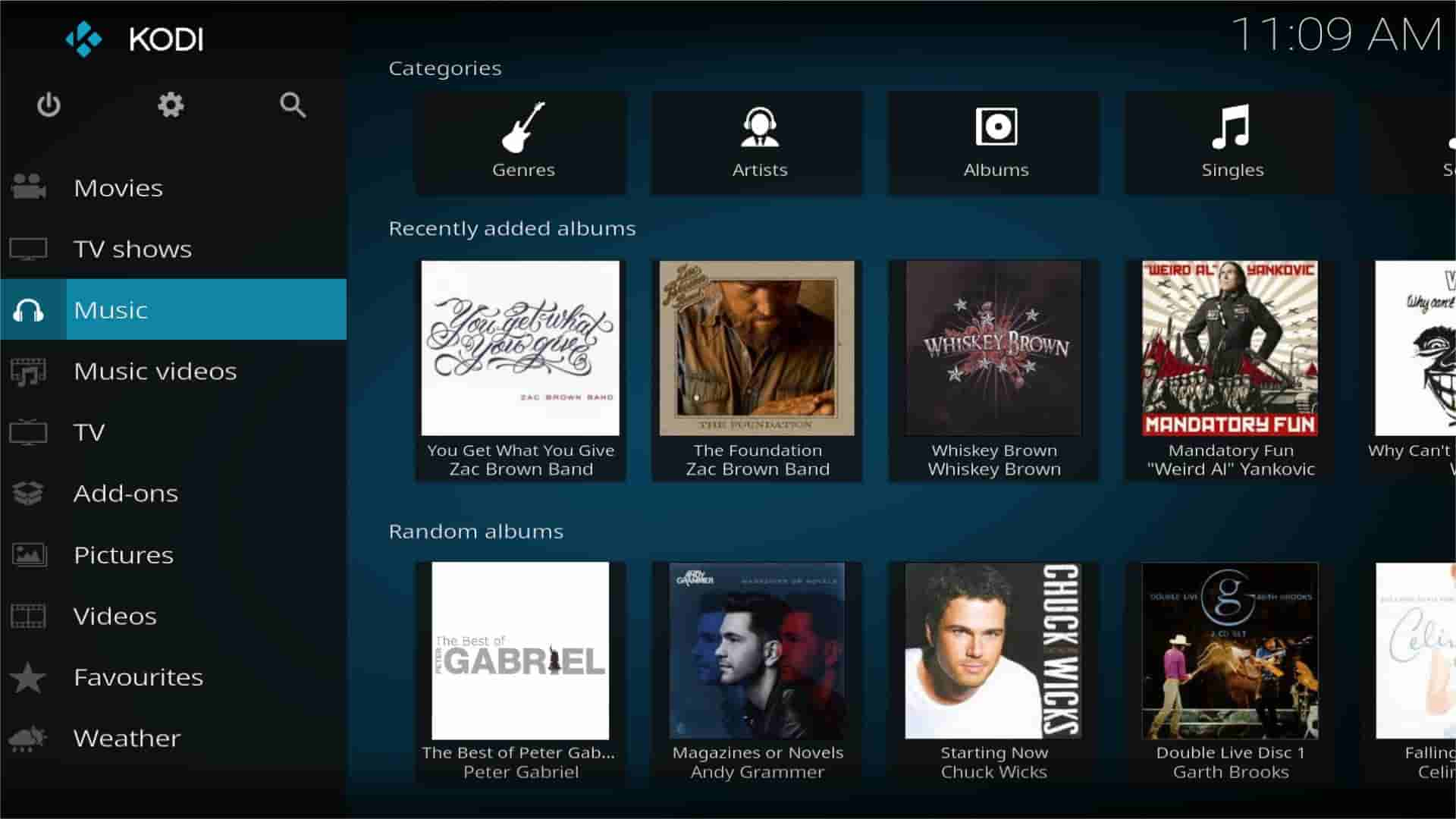Click the Kodi power button icon
The width and height of the screenshot is (1456, 819).
point(50,105)
